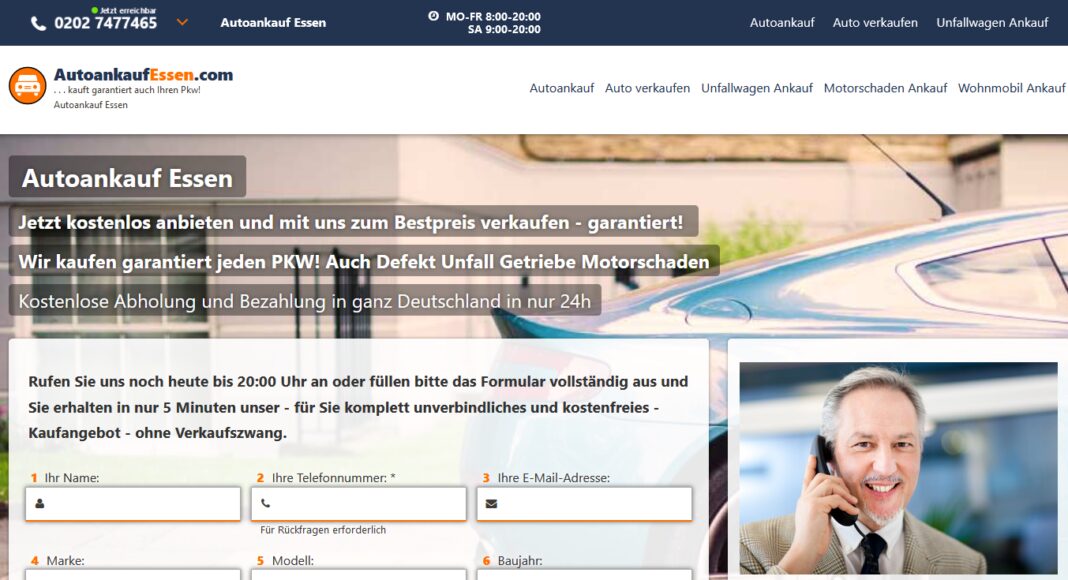Click the clock icon next to opening hours
Image resolution: width=1068 pixels, height=580 pixels.
tap(433, 16)
